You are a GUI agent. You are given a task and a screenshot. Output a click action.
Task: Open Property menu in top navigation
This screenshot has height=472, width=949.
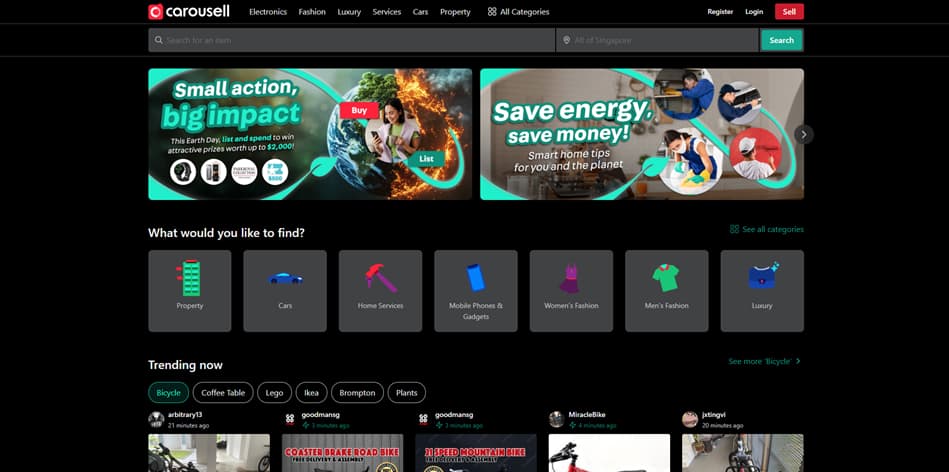[x=455, y=11]
